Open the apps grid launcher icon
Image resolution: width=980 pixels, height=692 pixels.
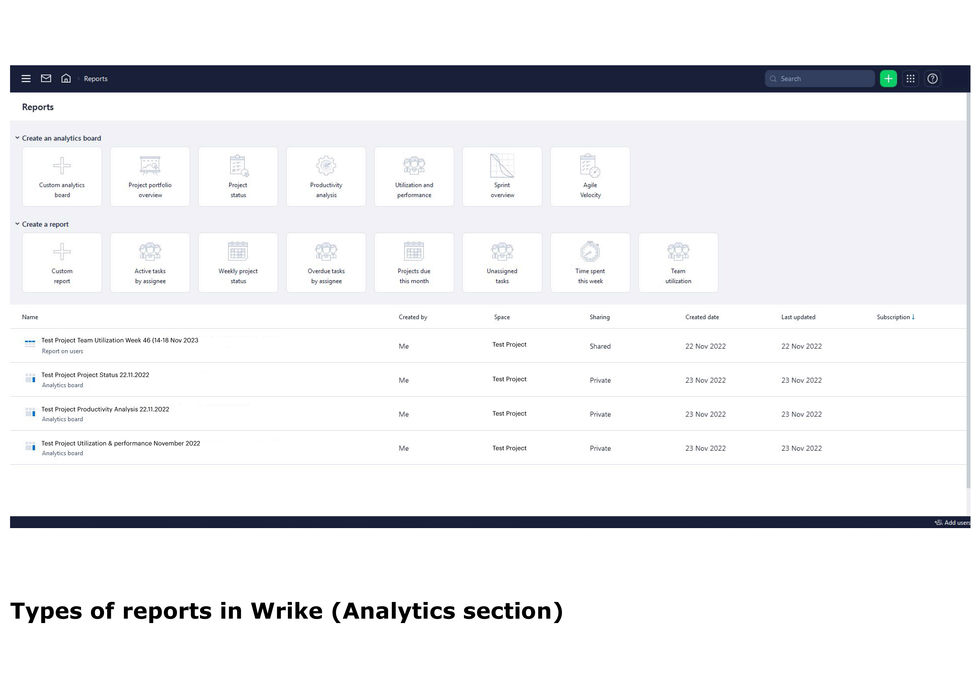tap(911, 79)
